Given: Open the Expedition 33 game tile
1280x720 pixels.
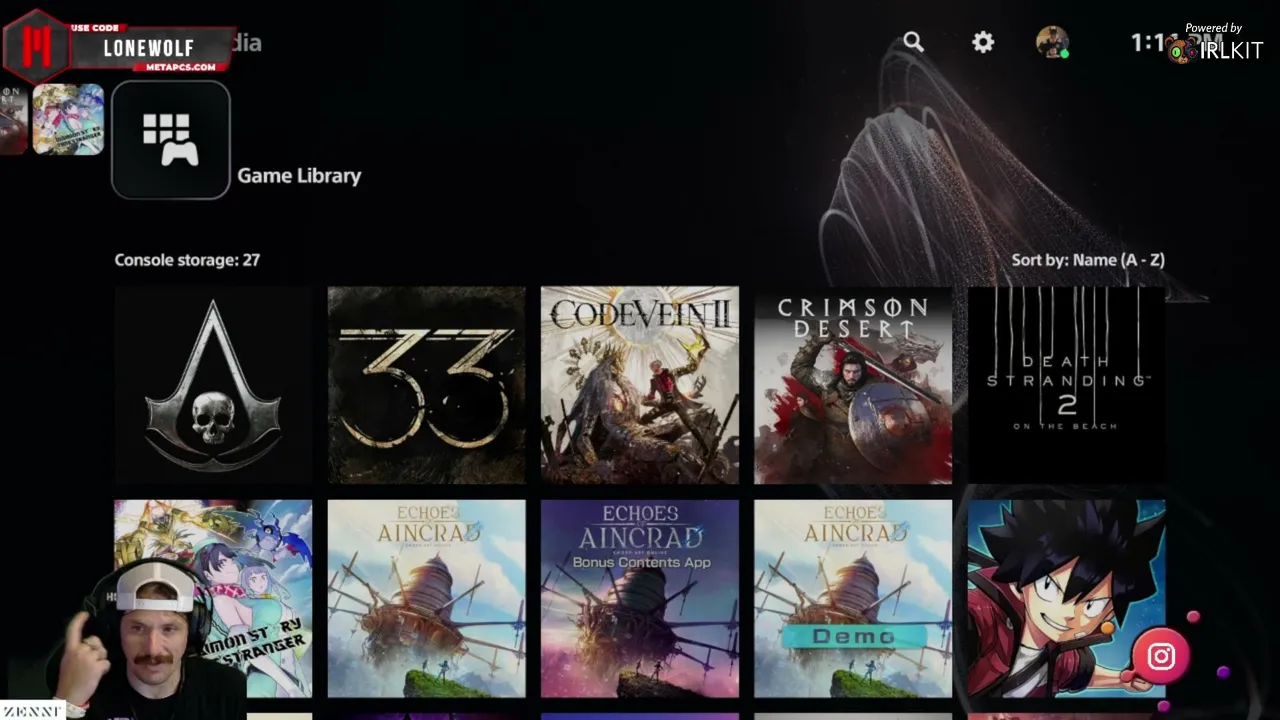Looking at the screenshot, I should tap(426, 386).
